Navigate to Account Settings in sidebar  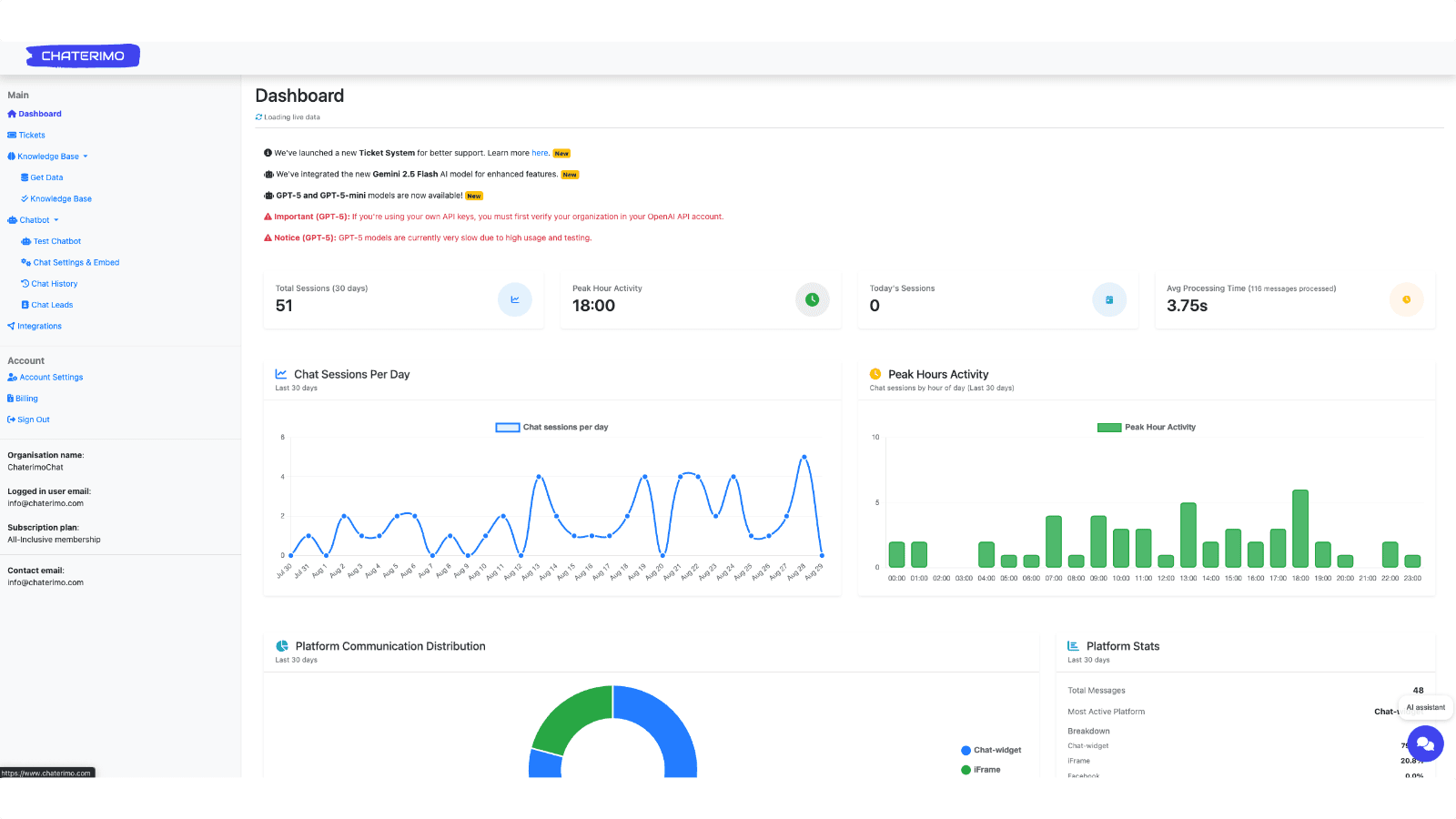pos(50,377)
